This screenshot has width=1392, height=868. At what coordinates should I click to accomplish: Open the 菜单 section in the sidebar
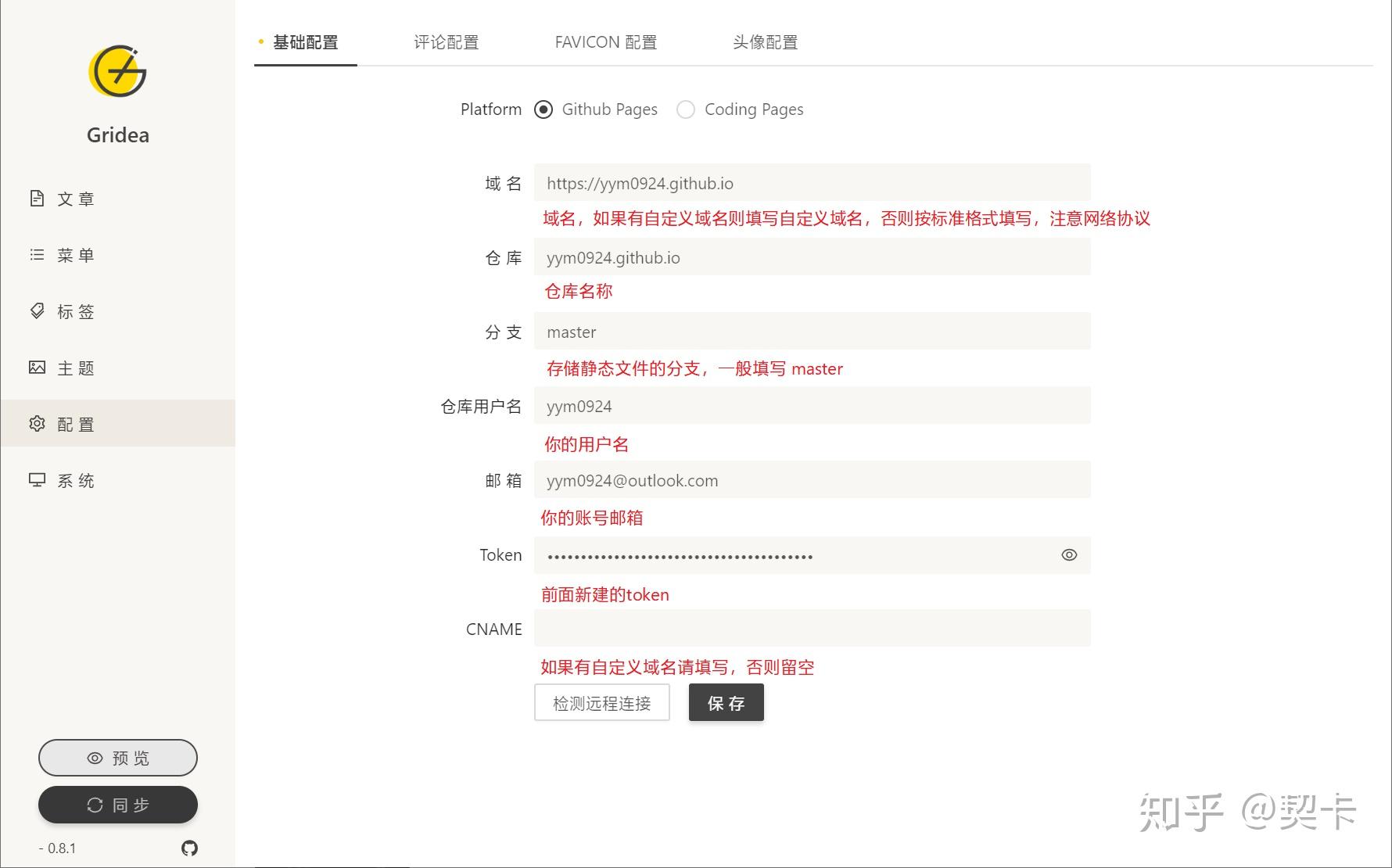[x=74, y=255]
